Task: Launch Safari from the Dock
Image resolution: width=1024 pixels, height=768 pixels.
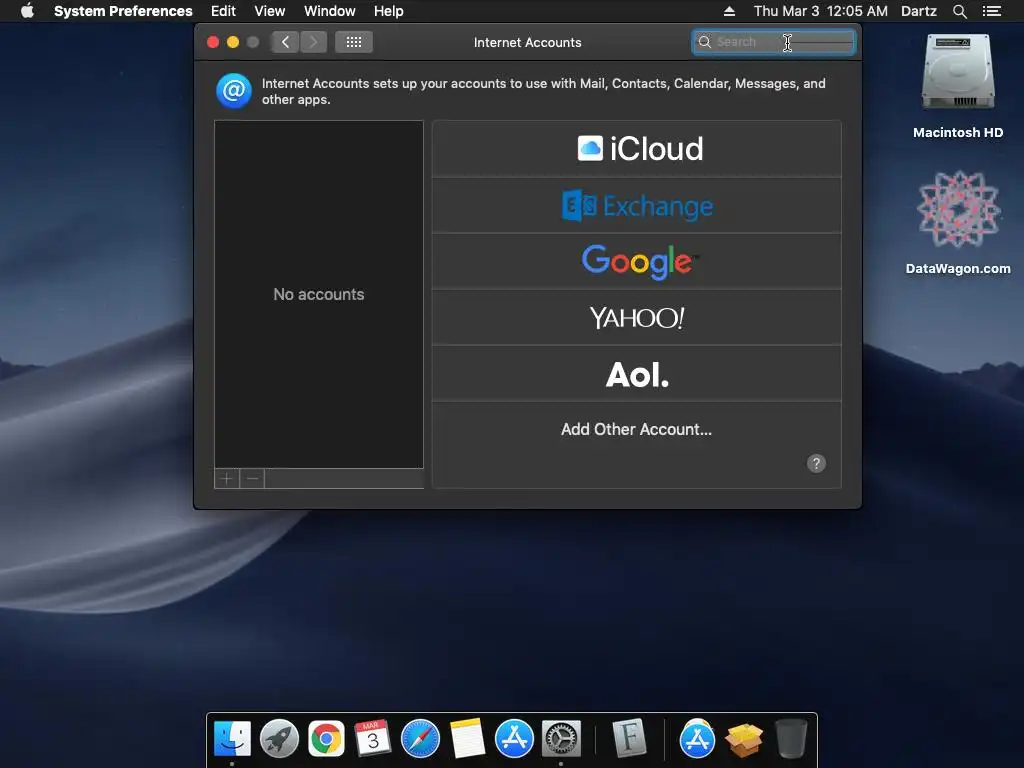Action: click(420, 739)
